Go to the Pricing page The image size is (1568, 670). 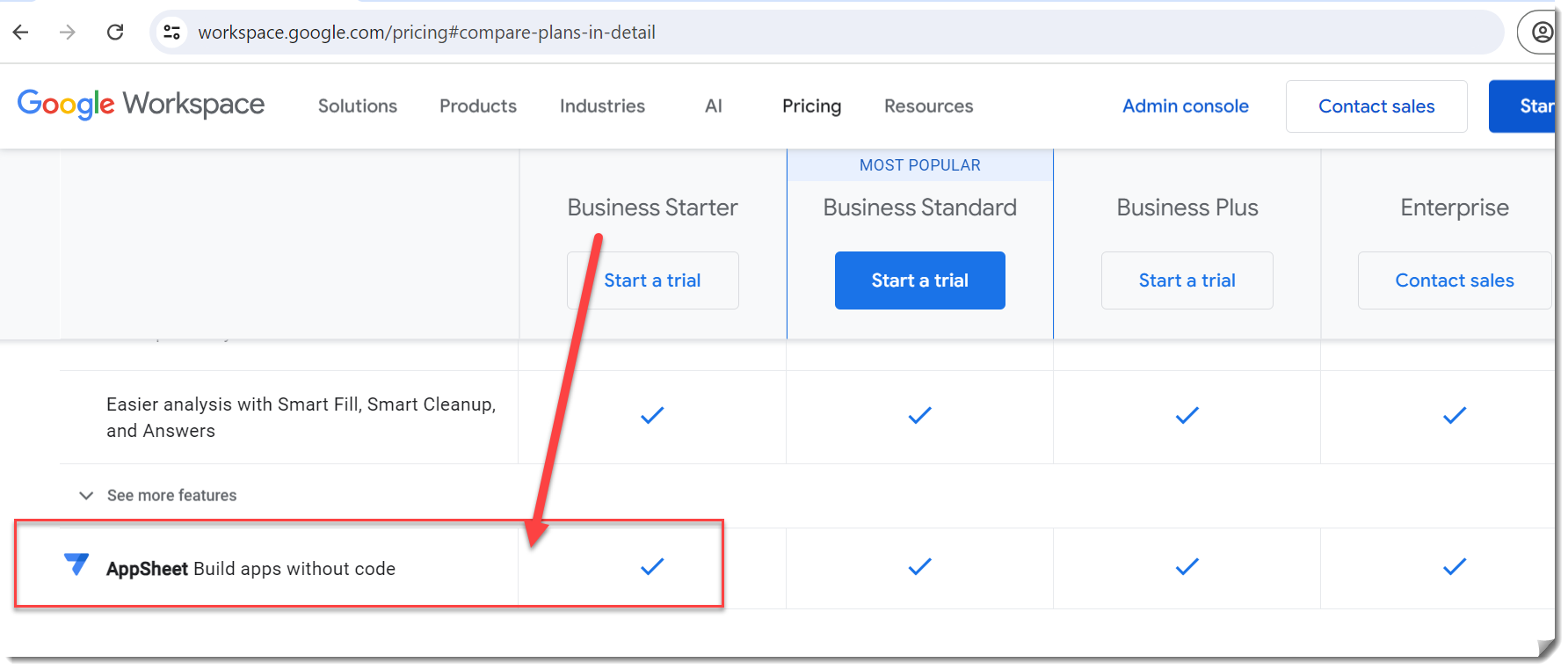point(811,106)
